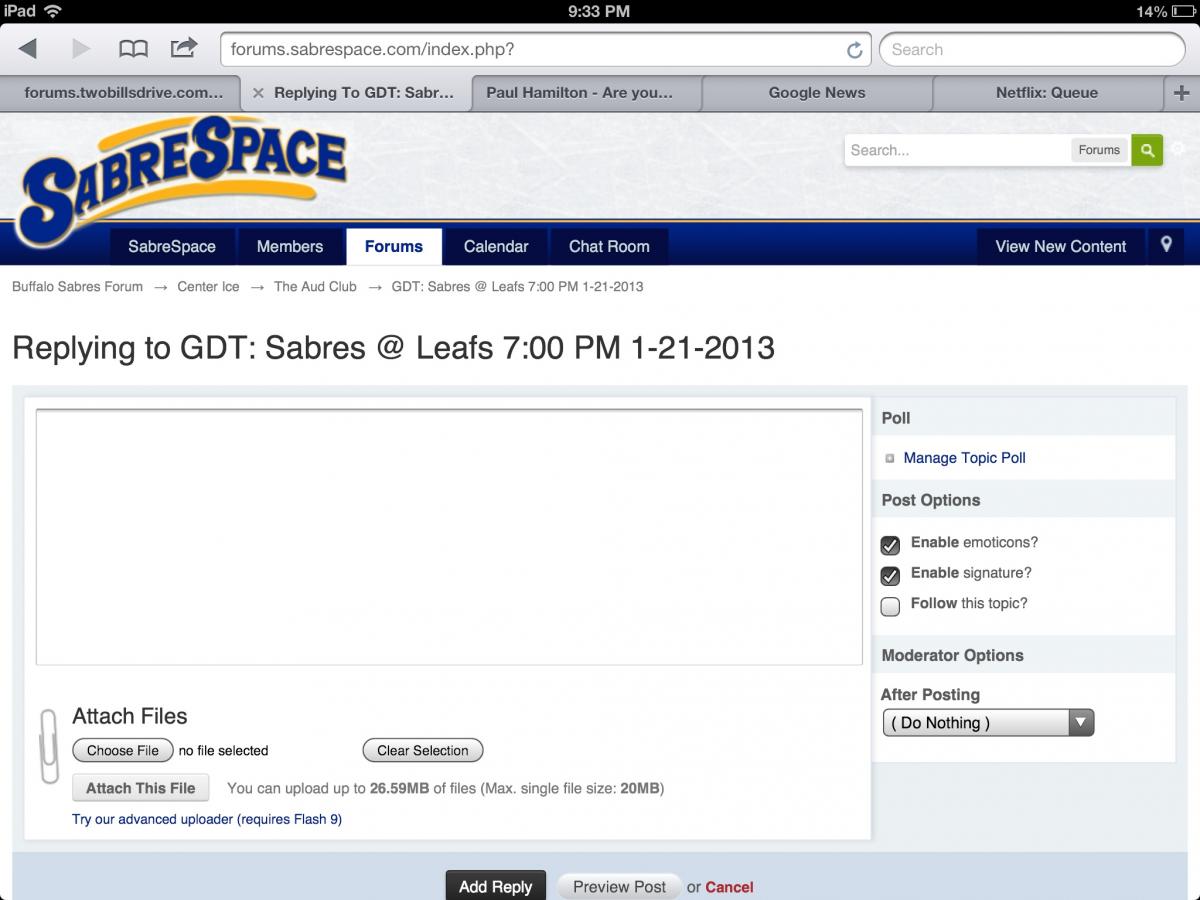Open the SabreSpace nav item
Image resolution: width=1200 pixels, height=900 pixels.
coord(172,246)
